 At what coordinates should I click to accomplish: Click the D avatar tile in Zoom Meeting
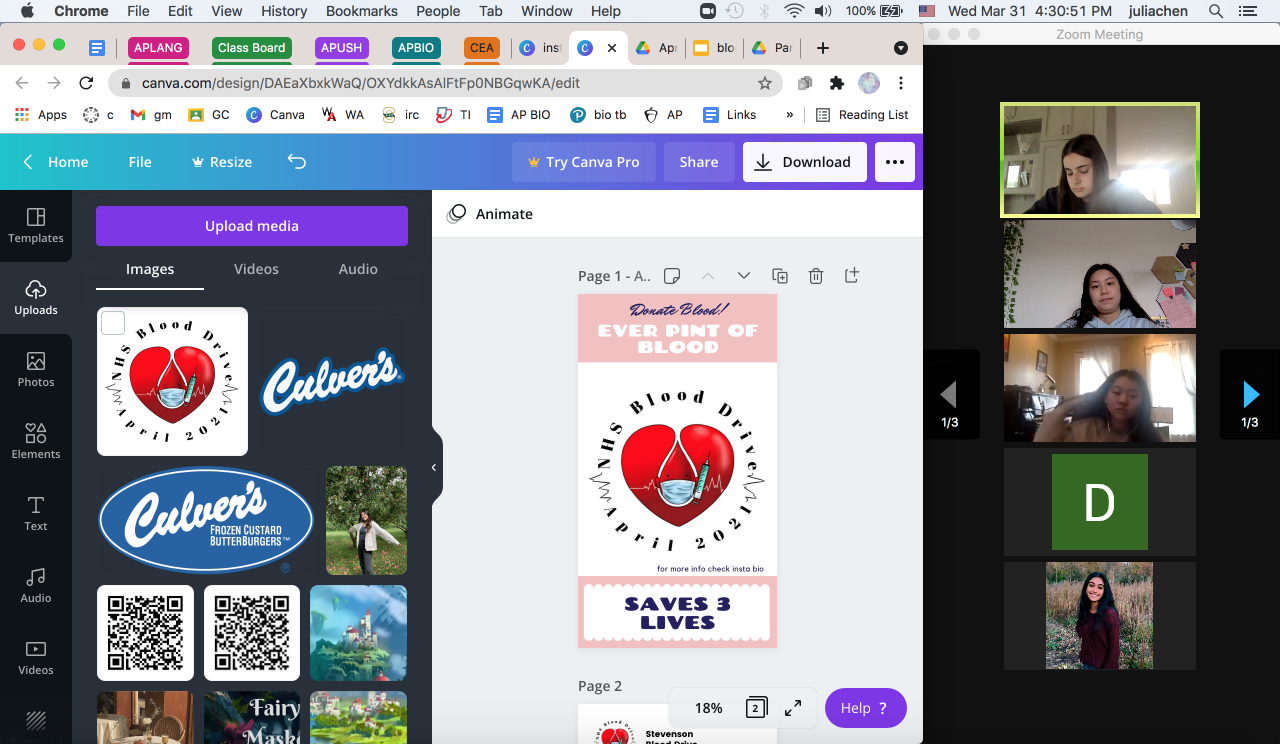[1100, 502]
